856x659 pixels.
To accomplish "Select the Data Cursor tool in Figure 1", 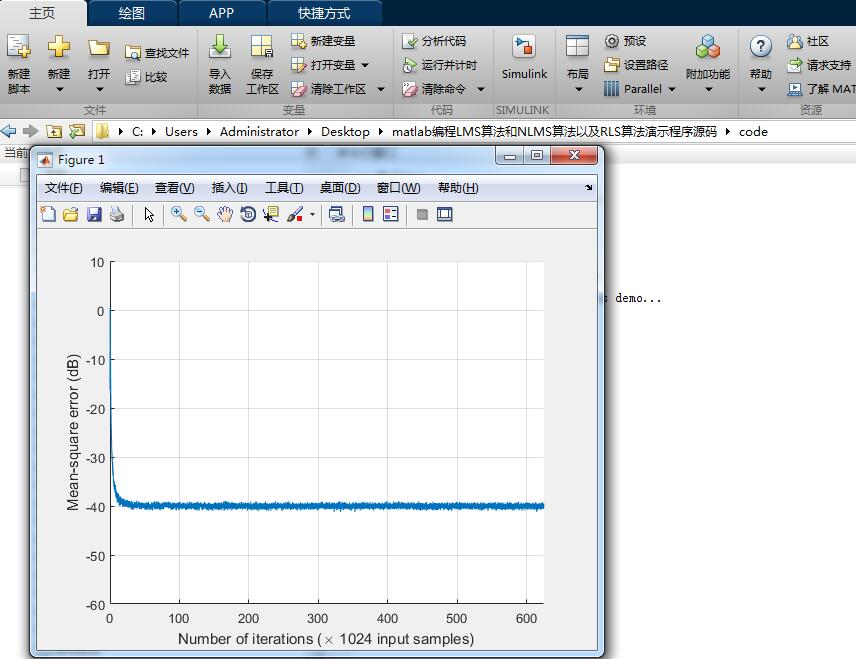I will (271, 214).
